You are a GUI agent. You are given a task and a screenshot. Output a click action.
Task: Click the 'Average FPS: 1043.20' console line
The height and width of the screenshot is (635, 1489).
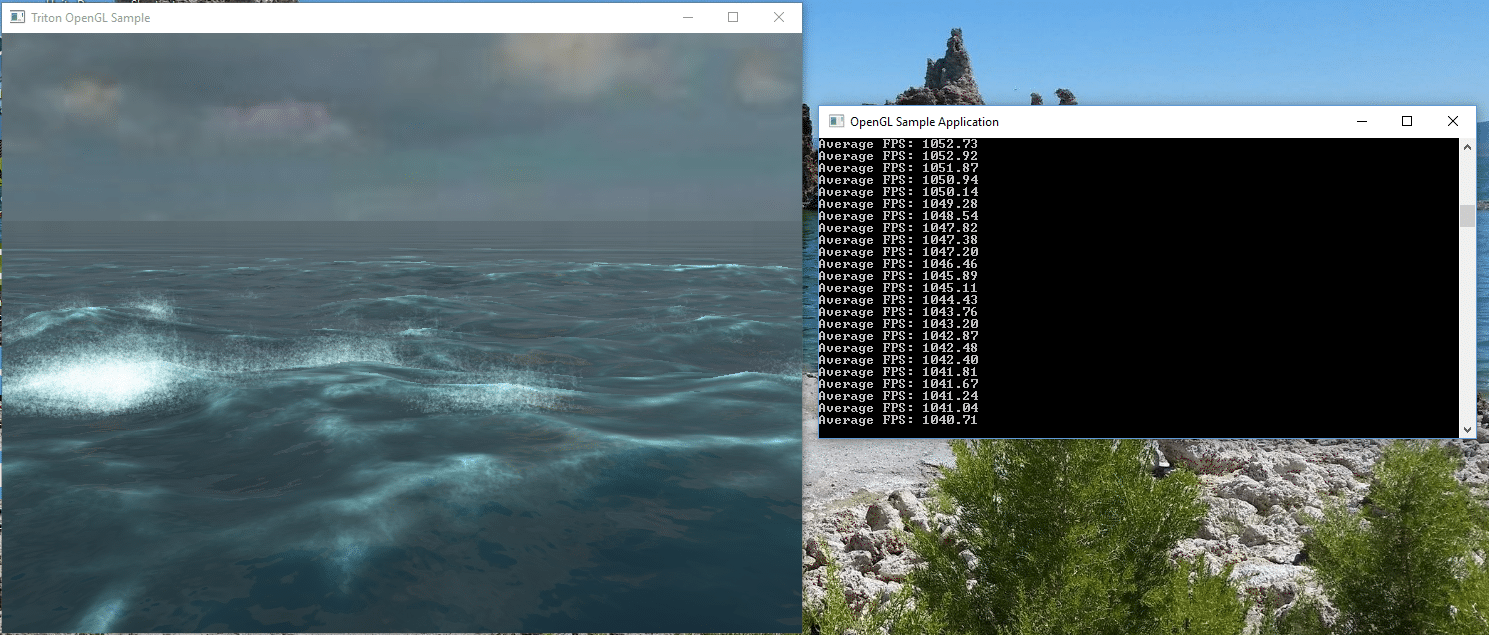(x=898, y=324)
